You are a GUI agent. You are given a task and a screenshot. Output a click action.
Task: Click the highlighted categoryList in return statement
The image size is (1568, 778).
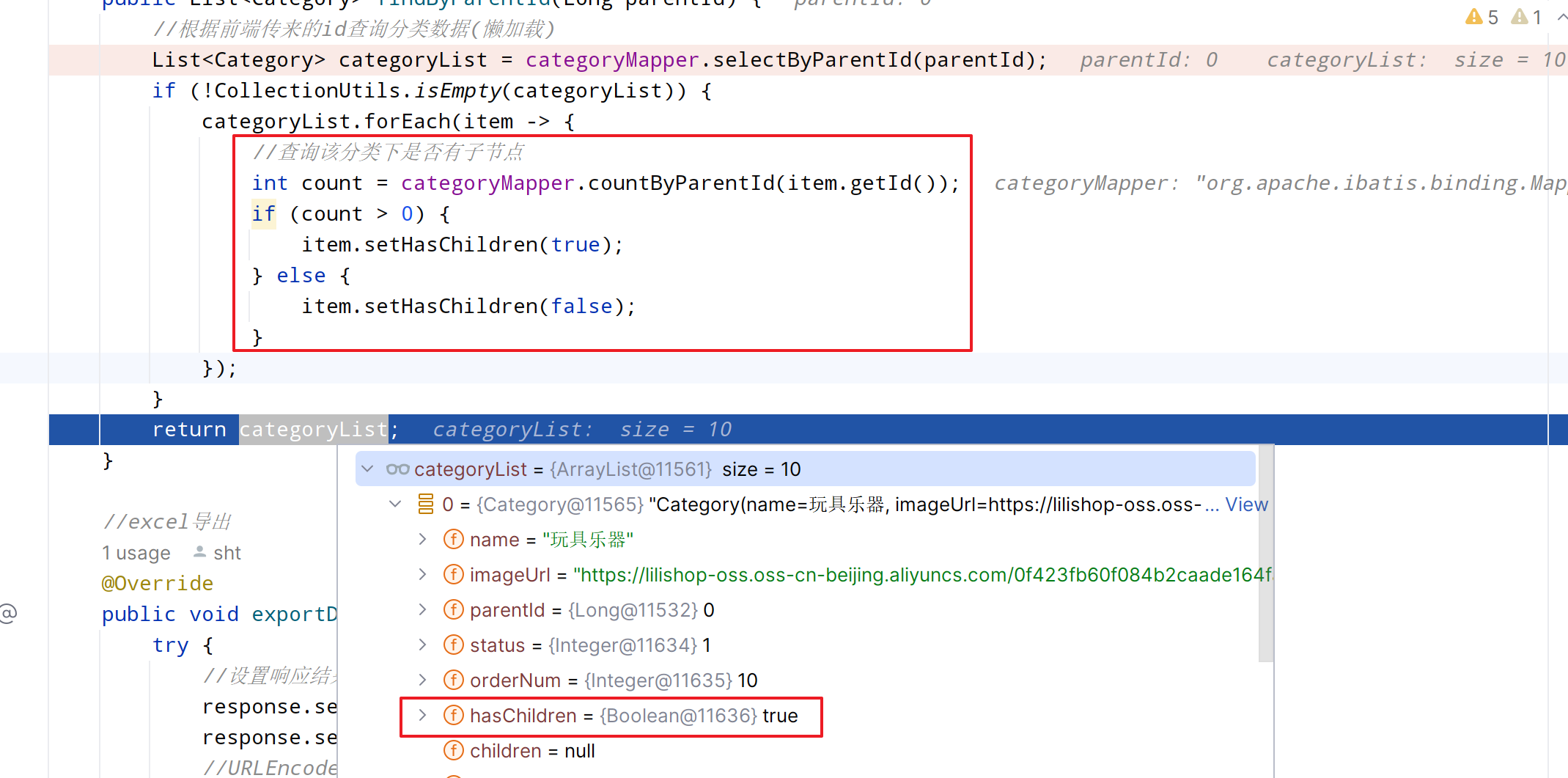(x=314, y=430)
